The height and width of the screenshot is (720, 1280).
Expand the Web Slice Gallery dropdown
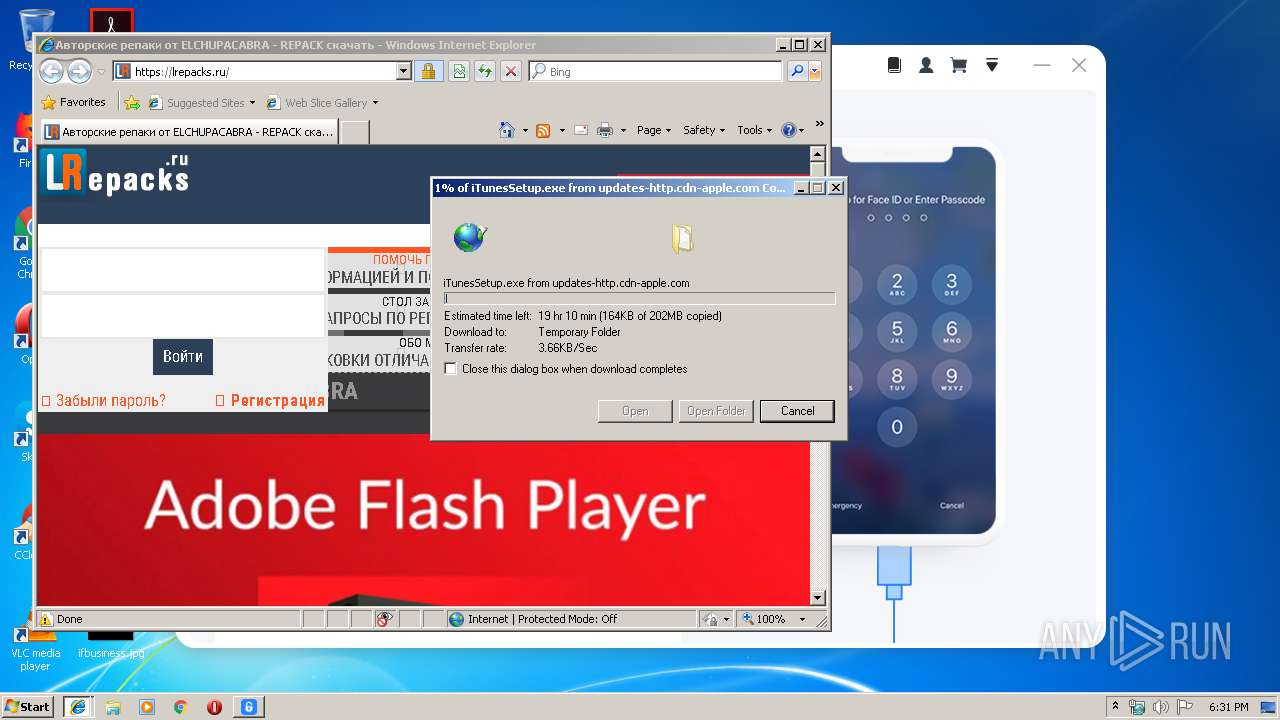click(375, 103)
